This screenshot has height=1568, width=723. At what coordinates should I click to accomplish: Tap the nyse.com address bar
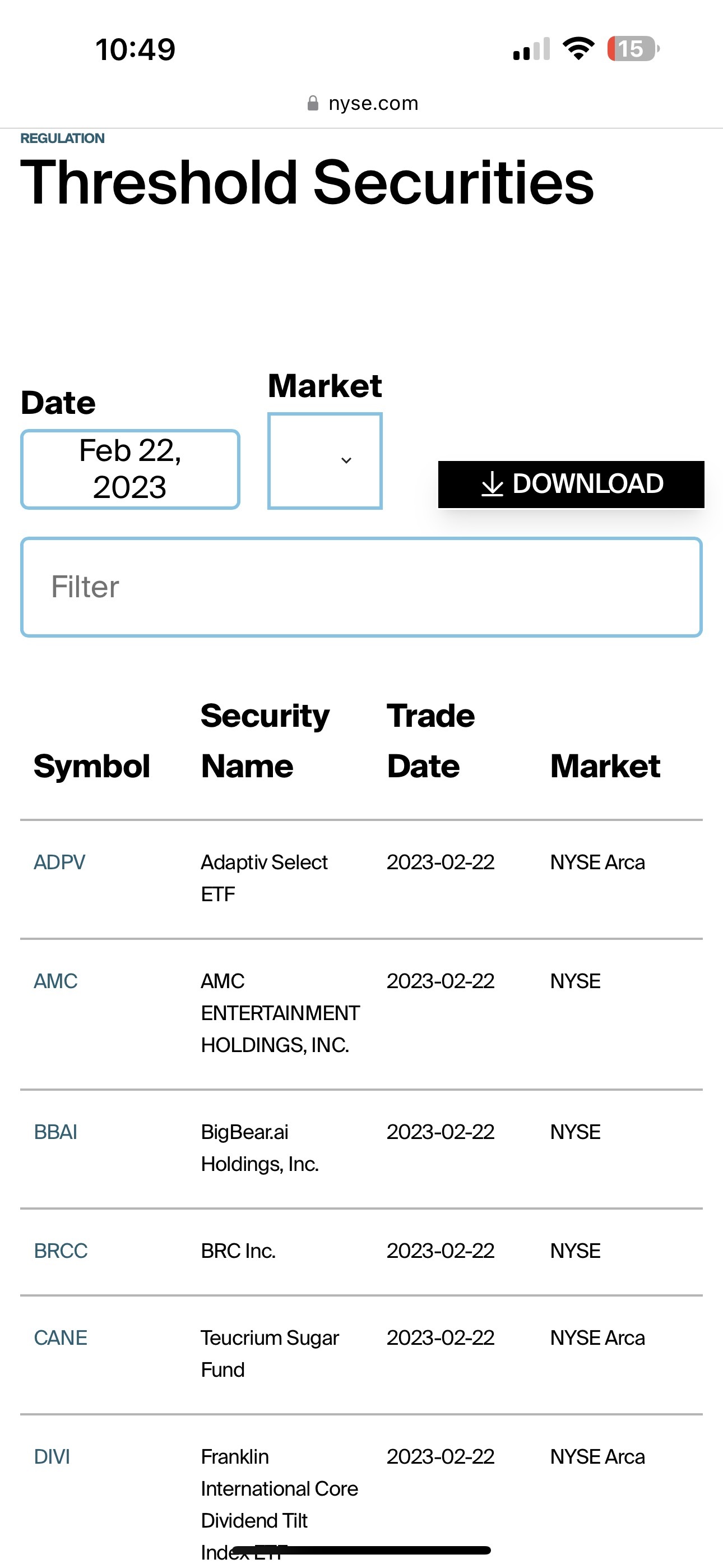(x=363, y=103)
